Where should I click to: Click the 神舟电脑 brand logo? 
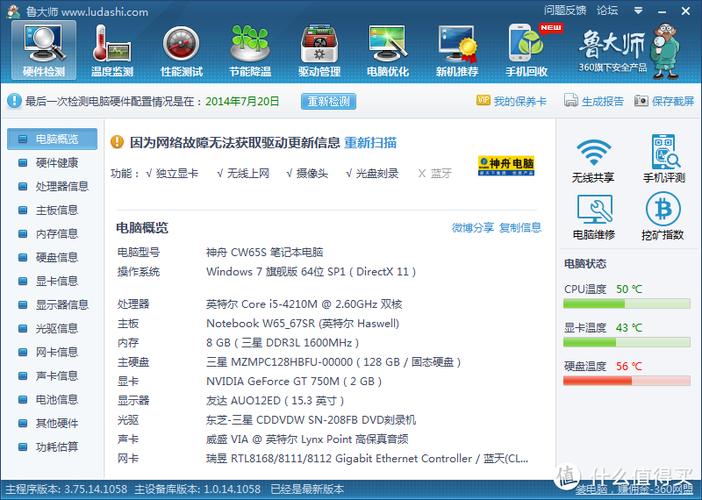point(506,166)
